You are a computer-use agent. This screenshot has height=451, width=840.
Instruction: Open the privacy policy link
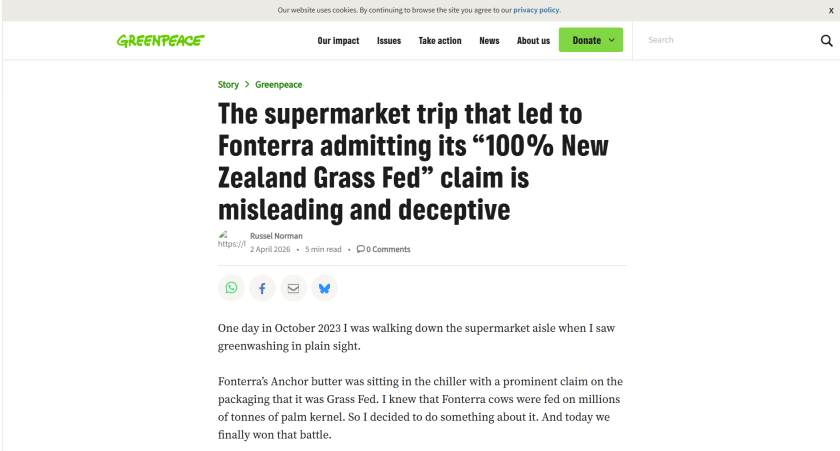tap(537, 10)
